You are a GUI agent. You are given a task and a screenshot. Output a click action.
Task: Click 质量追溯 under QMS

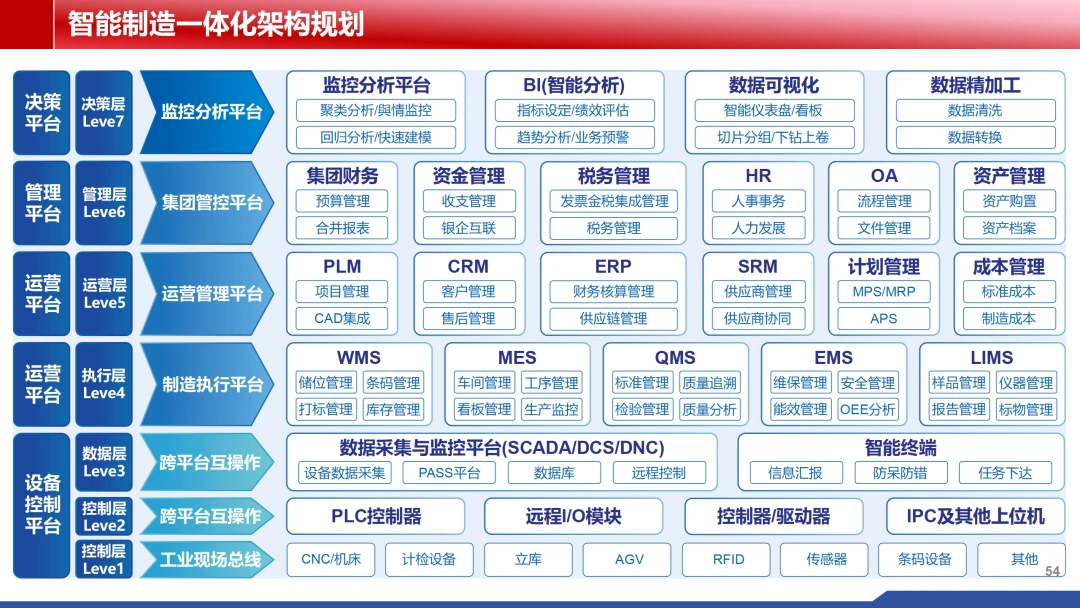click(709, 383)
